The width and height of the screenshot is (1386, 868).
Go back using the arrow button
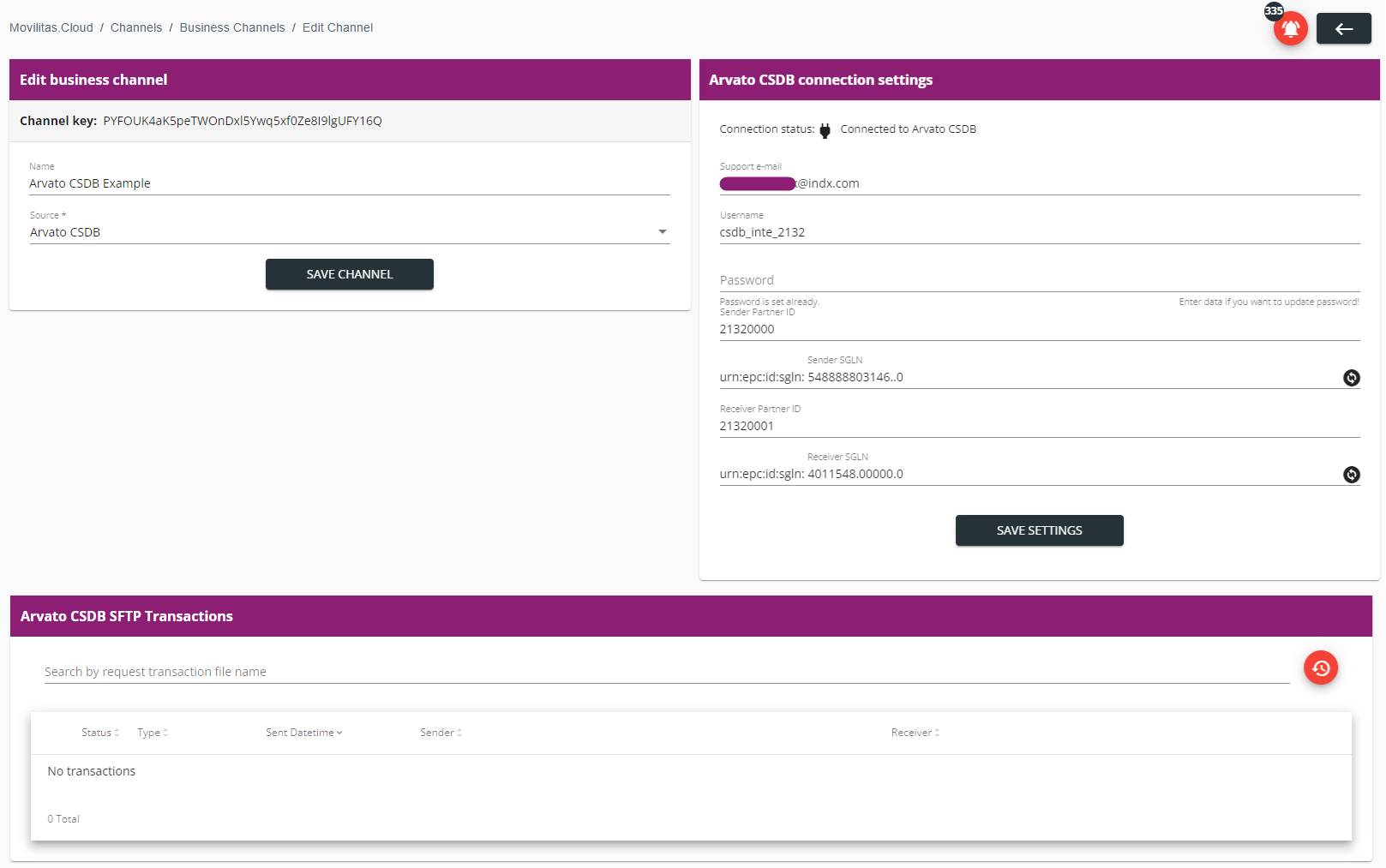1343,29
